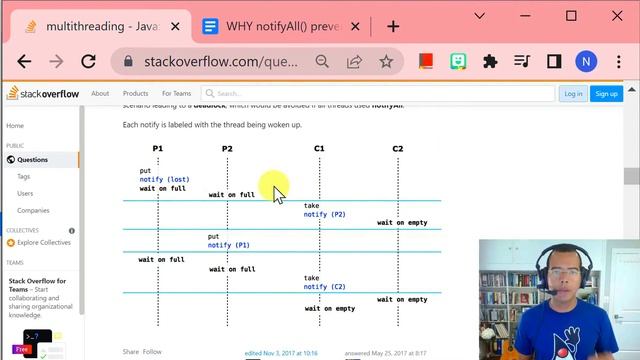Image resolution: width=640 pixels, height=360 pixels.
Task: Switch to multithreading - Java tab
Action: pyautogui.click(x=101, y=27)
